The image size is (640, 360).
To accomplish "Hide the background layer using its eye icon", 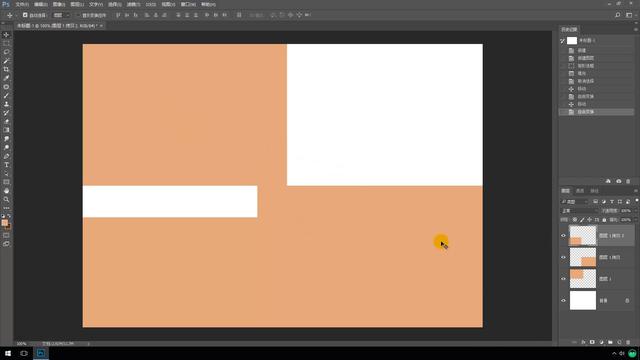I will 563,300.
